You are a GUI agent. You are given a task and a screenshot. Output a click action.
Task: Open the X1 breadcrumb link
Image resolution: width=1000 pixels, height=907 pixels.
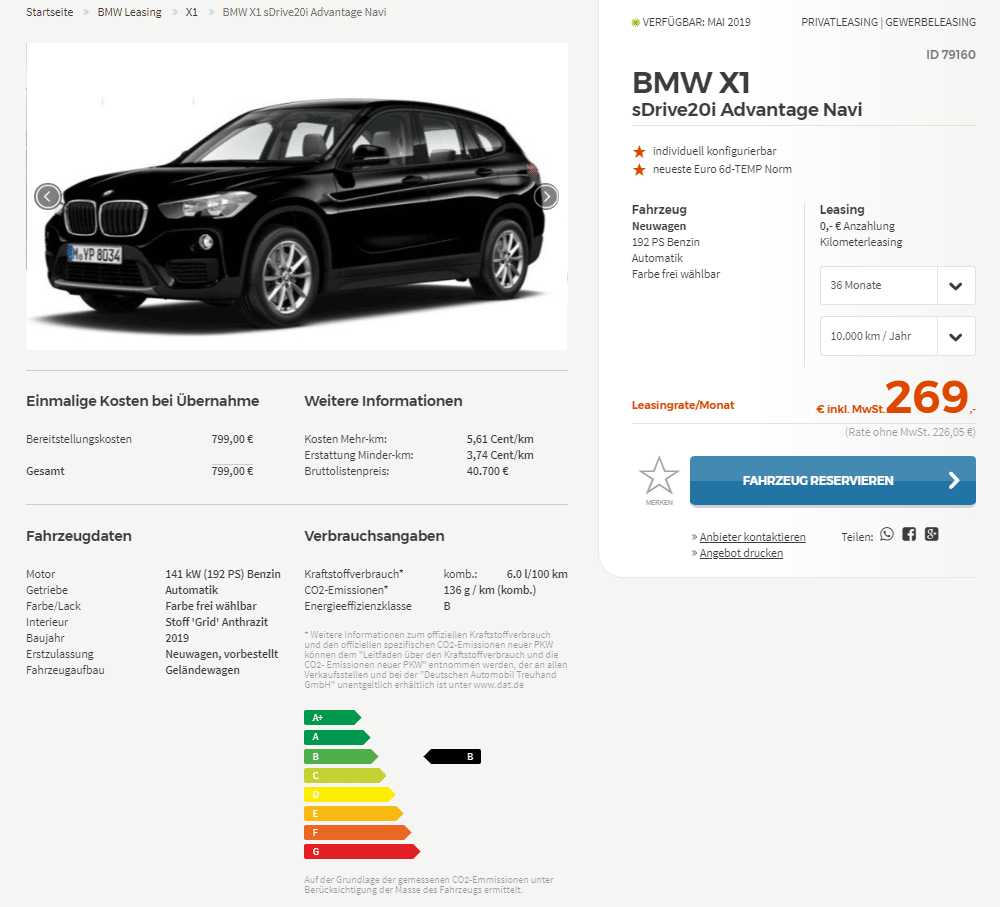(191, 12)
